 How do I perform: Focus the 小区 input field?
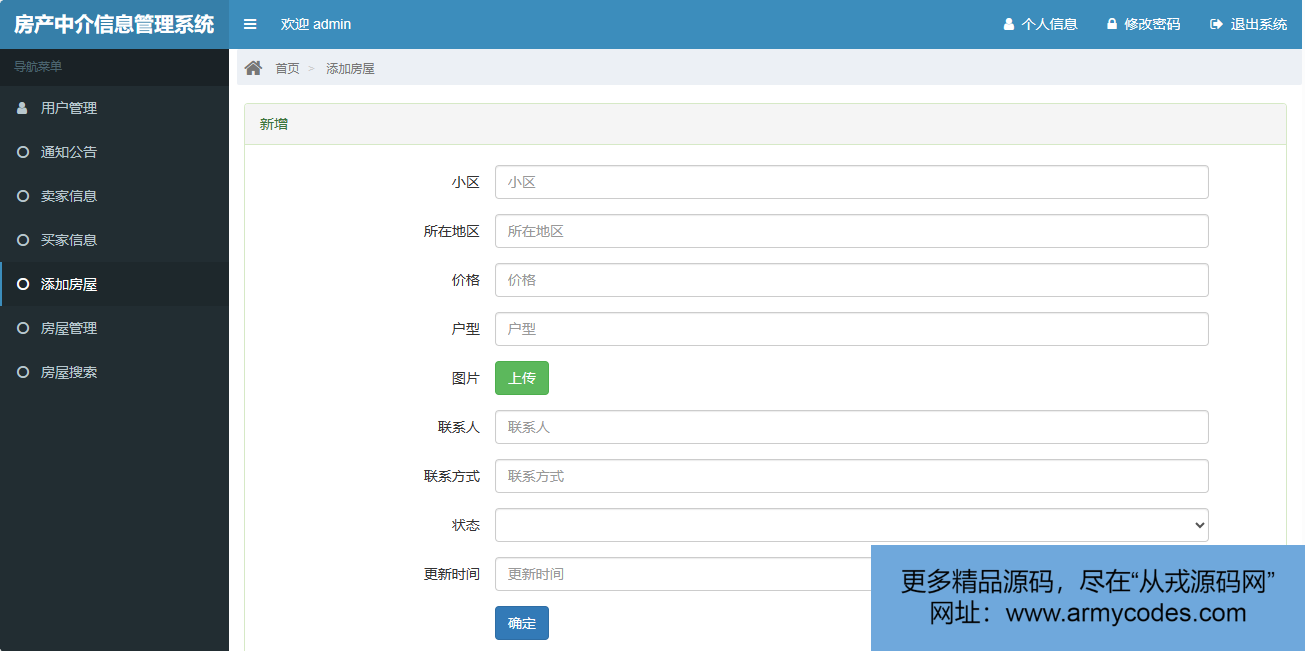pyautogui.click(x=852, y=182)
